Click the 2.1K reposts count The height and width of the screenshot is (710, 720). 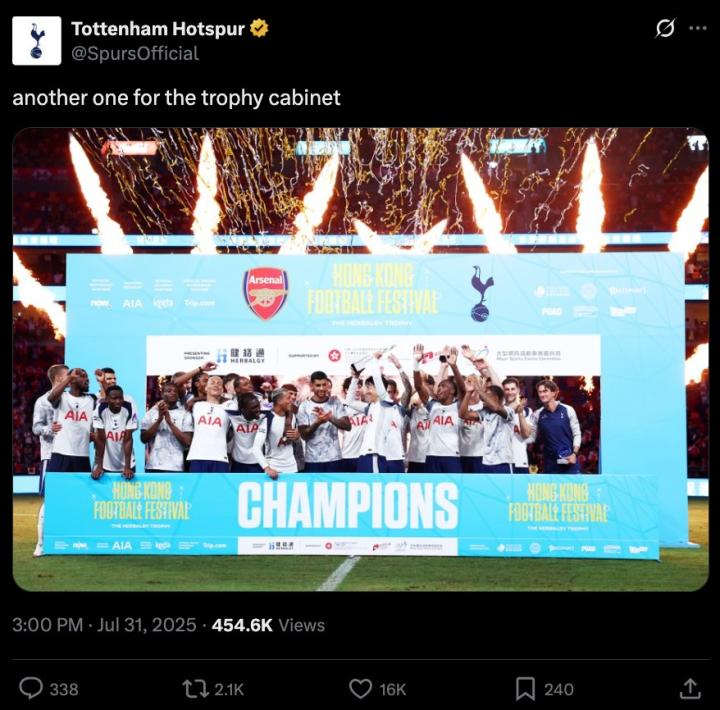coord(228,689)
